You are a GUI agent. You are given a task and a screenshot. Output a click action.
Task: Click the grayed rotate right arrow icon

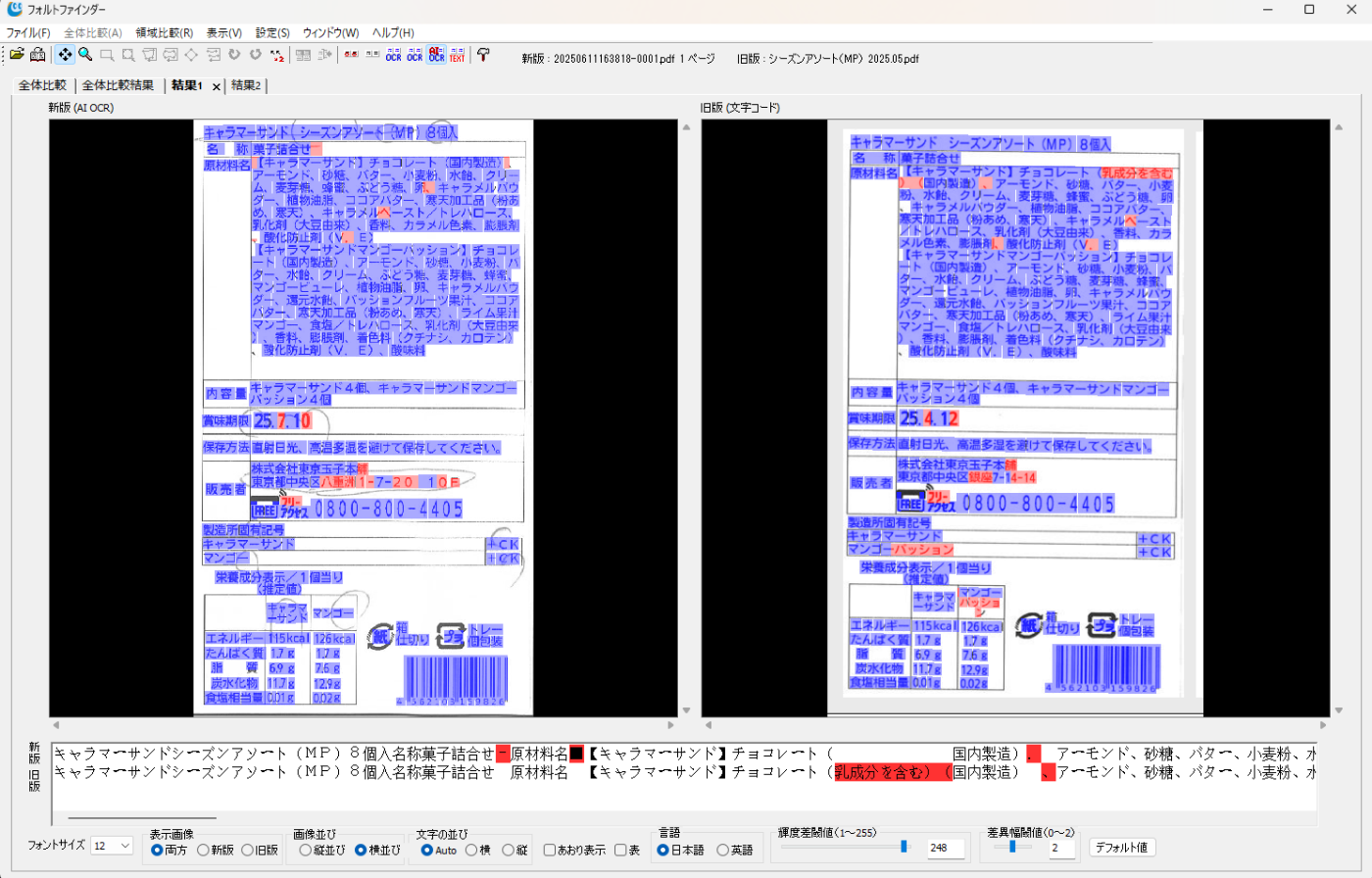(x=256, y=55)
